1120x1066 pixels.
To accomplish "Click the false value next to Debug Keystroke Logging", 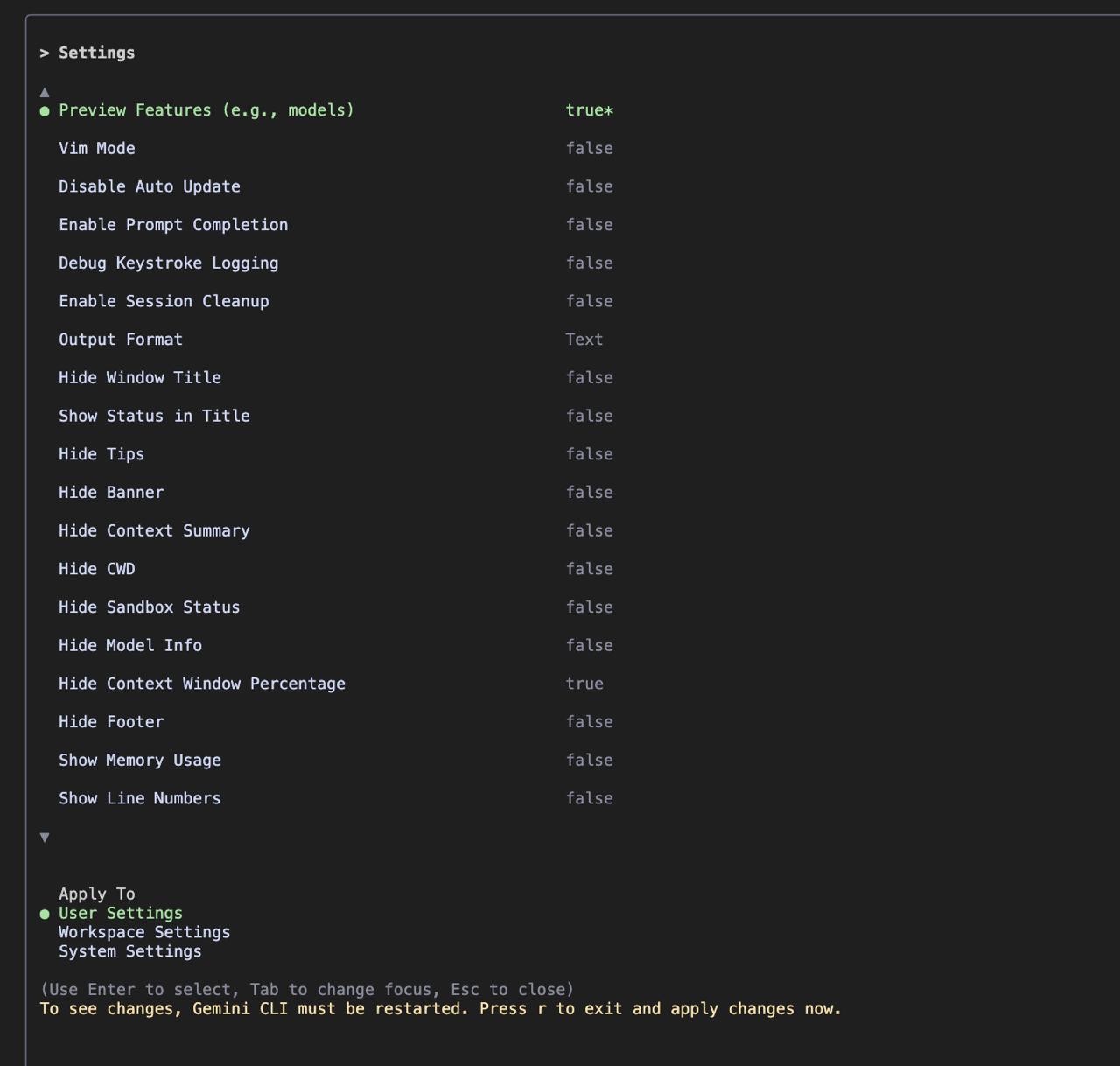I will tap(590, 263).
